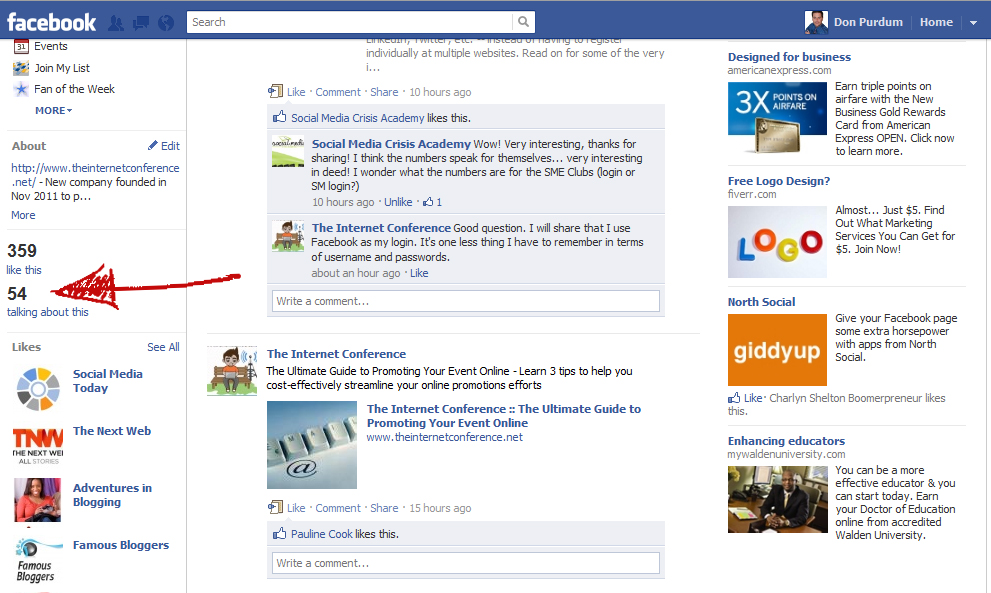Screen dimensions: 991x593
Task: Click Don Purdum's profile picture in header
Action: (816, 22)
